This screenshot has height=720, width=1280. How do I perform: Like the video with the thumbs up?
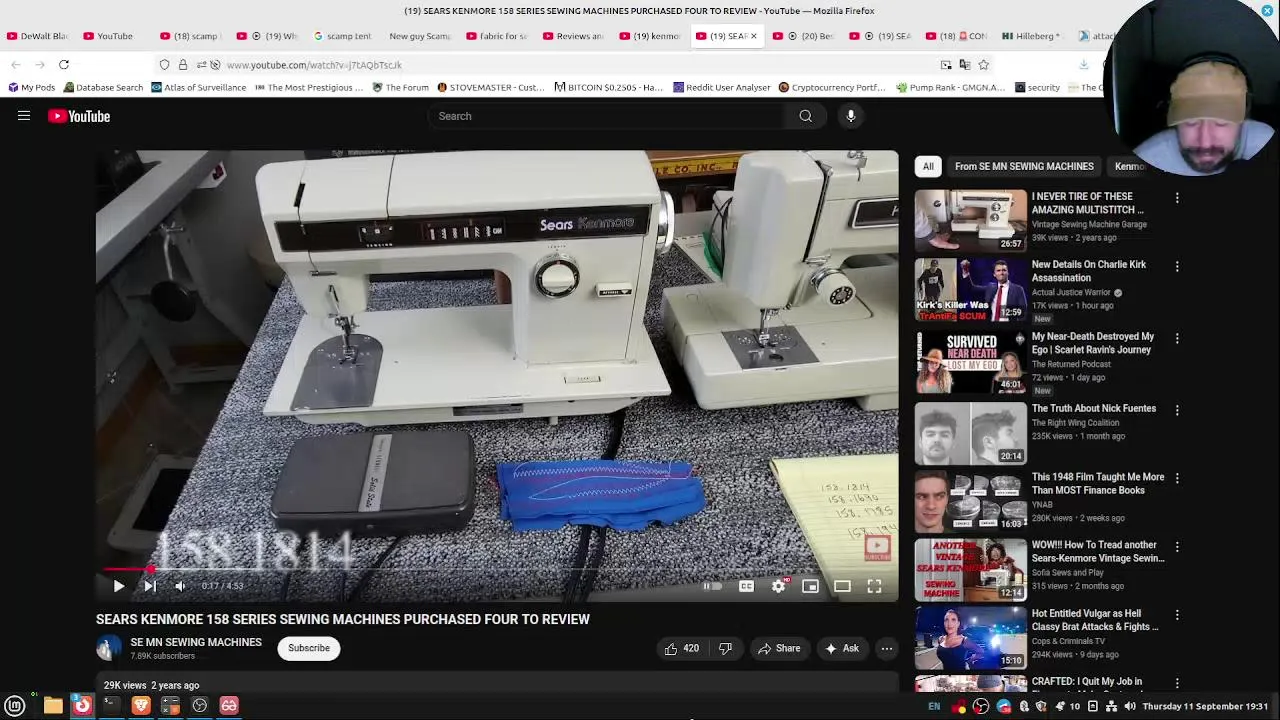682,648
